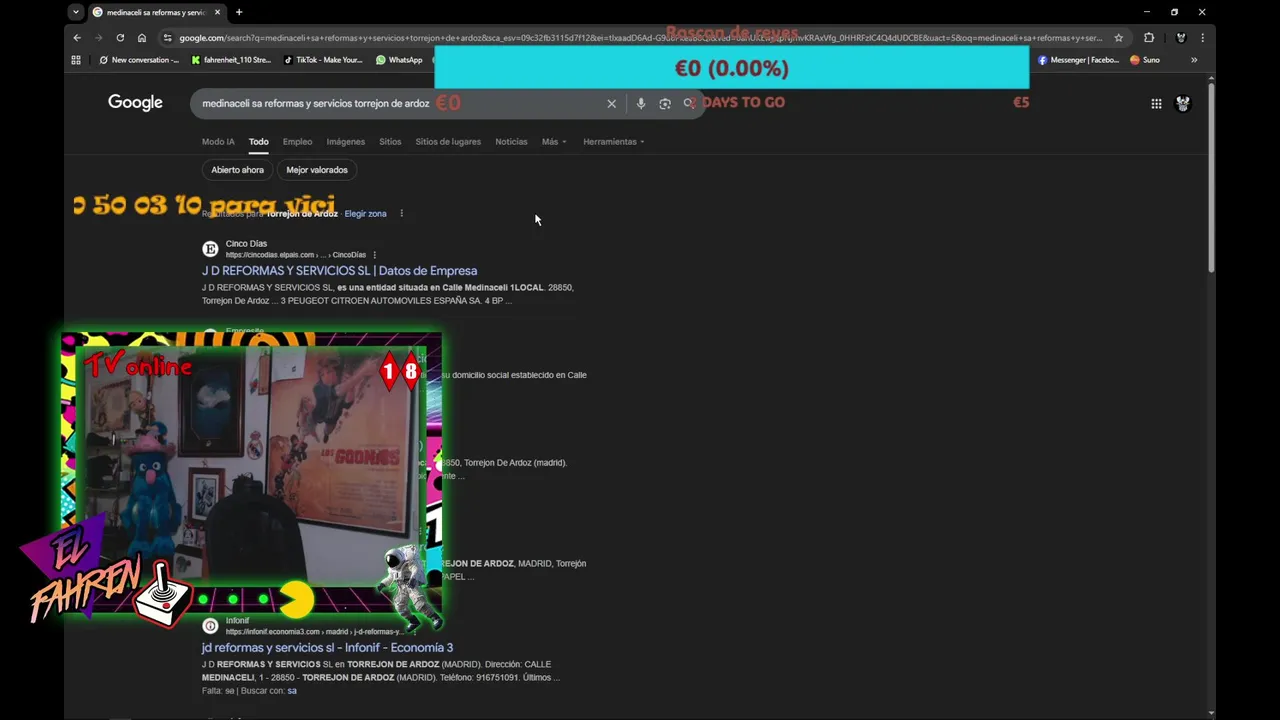The width and height of the screenshot is (1280, 720).
Task: Expand the Más dropdown
Action: click(x=554, y=142)
